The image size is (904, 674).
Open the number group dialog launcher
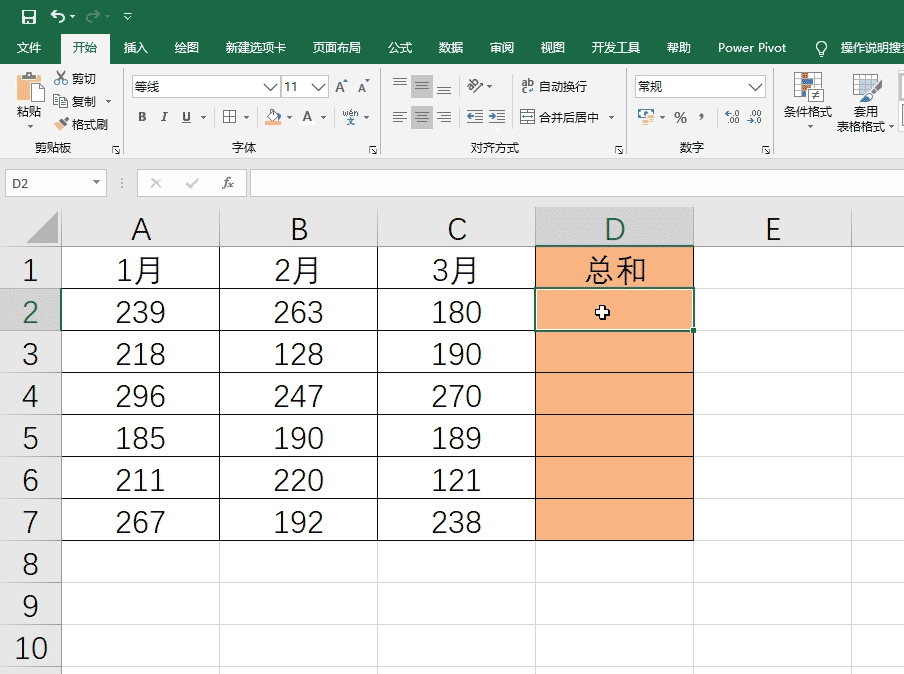click(x=766, y=150)
